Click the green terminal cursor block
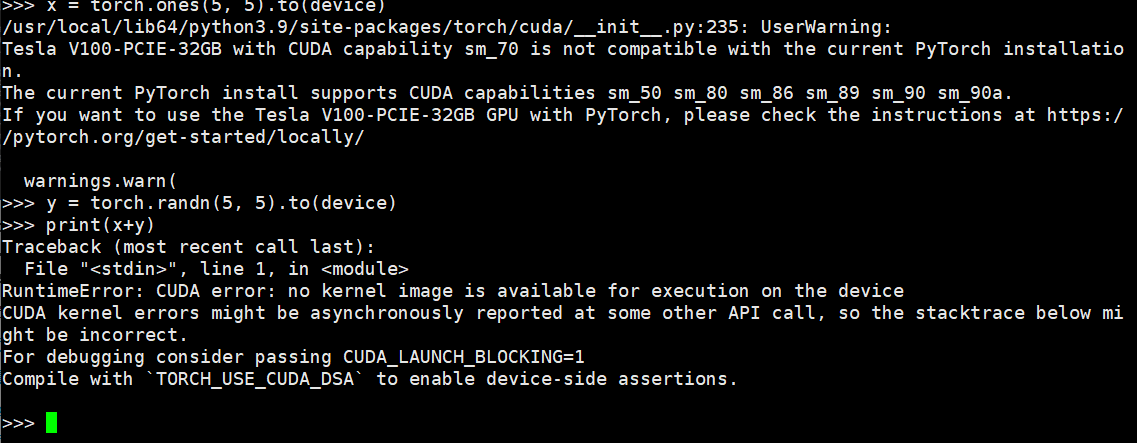This screenshot has height=443, width=1138. click(x=51, y=423)
